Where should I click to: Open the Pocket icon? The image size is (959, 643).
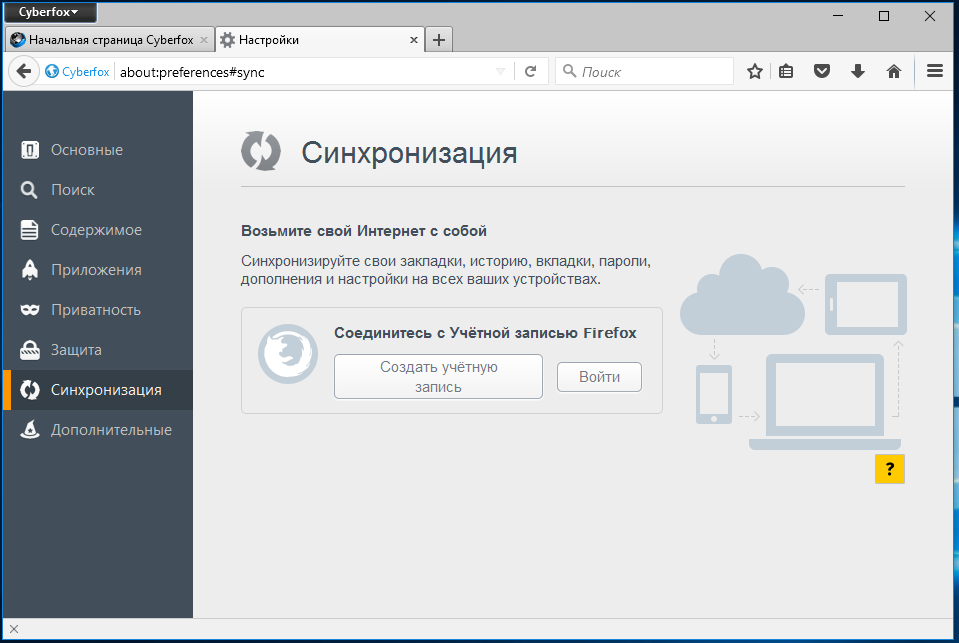[821, 72]
